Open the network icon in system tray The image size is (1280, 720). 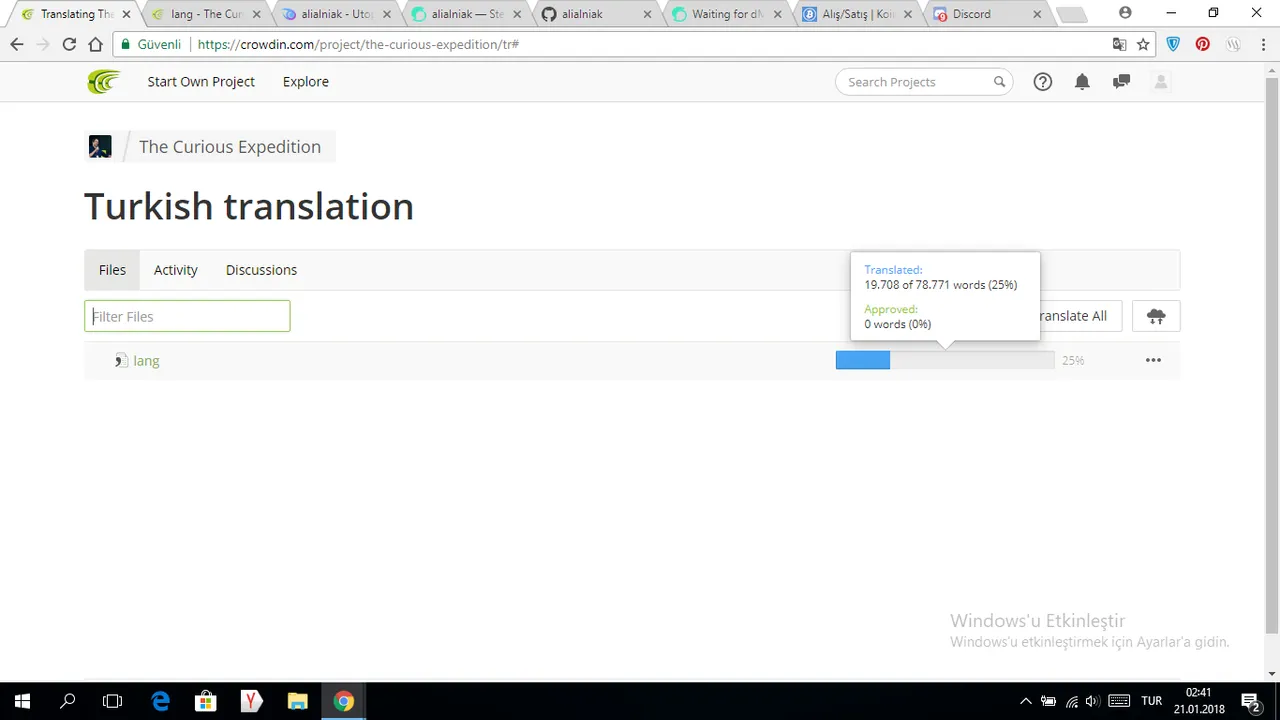click(1071, 701)
